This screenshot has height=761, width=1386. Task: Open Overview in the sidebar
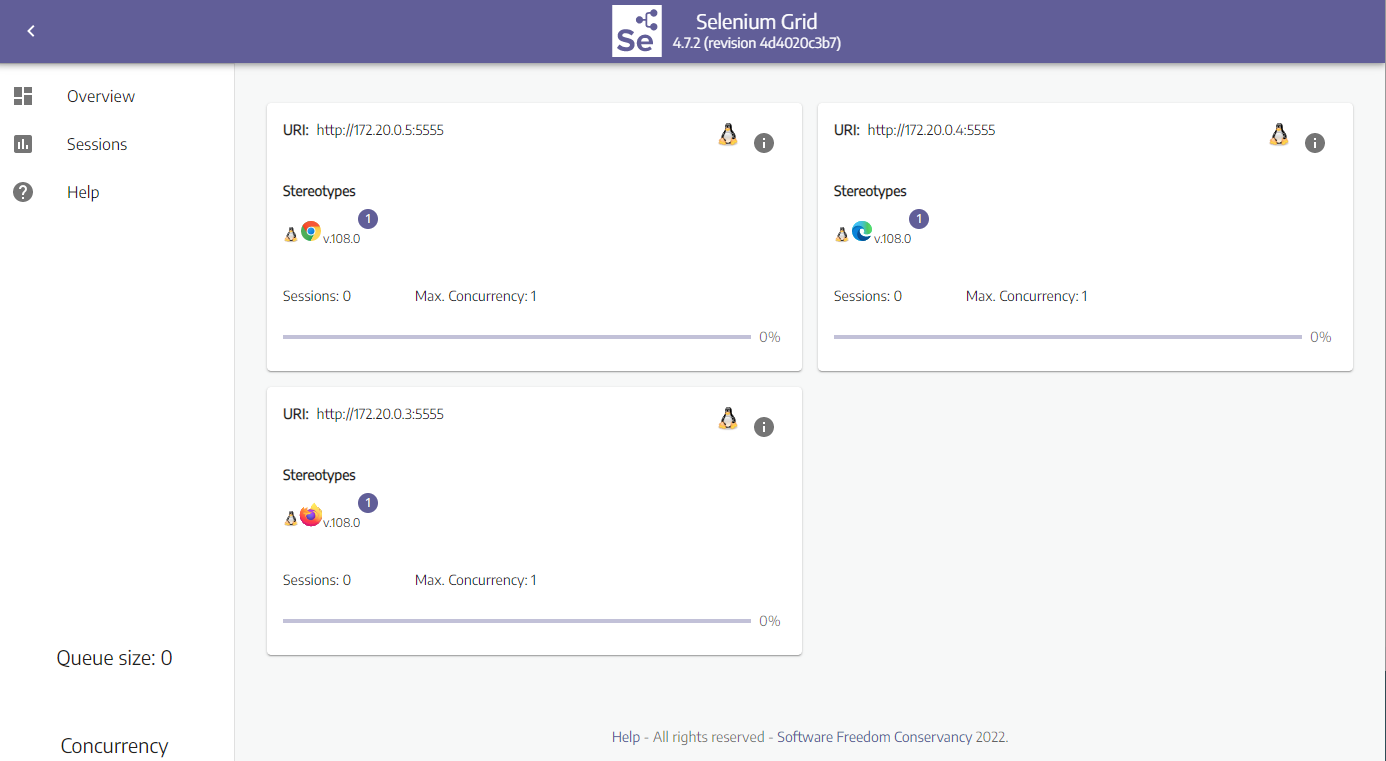(x=101, y=96)
